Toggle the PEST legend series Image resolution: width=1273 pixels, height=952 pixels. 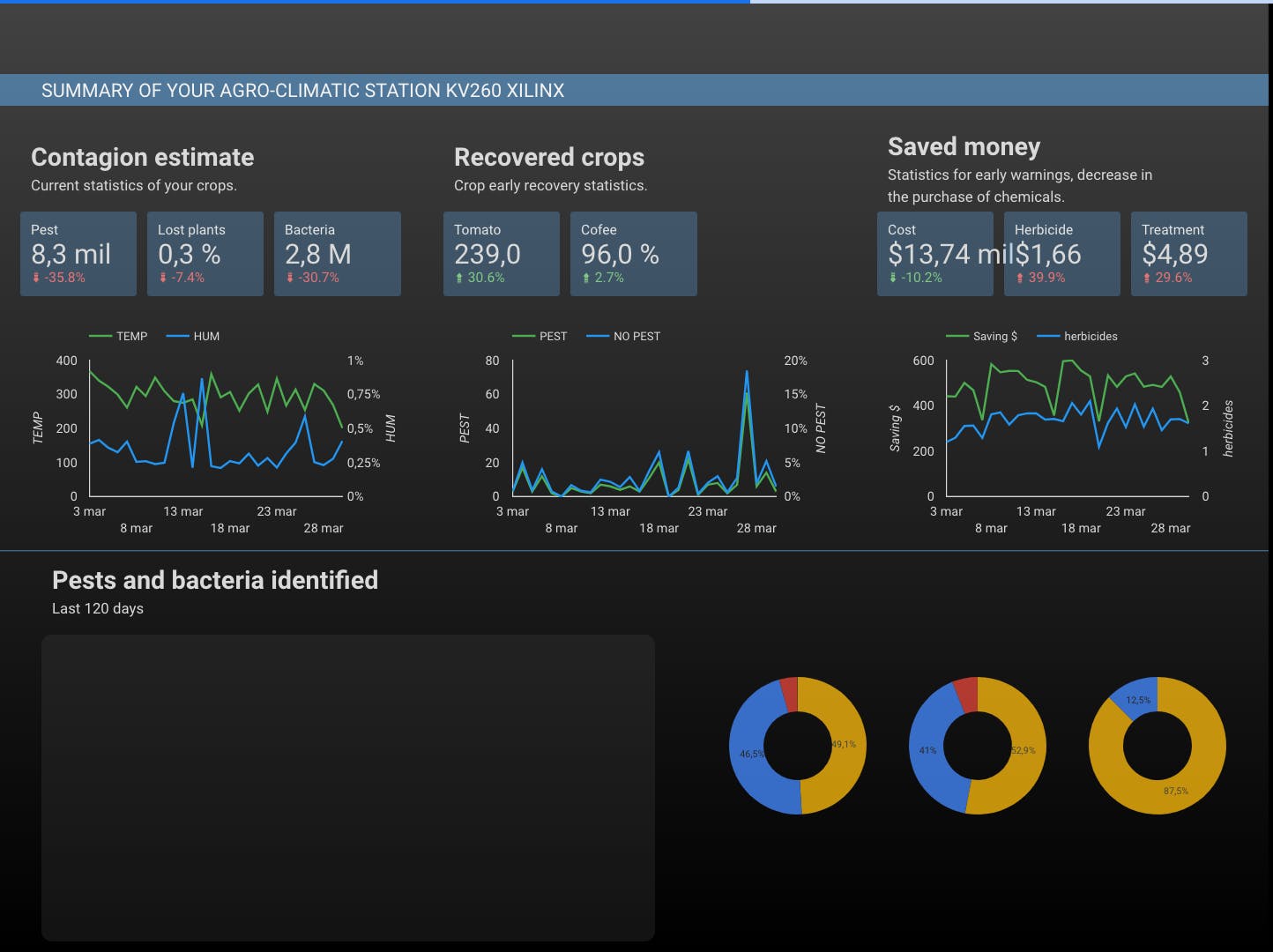pyautogui.click(x=540, y=336)
